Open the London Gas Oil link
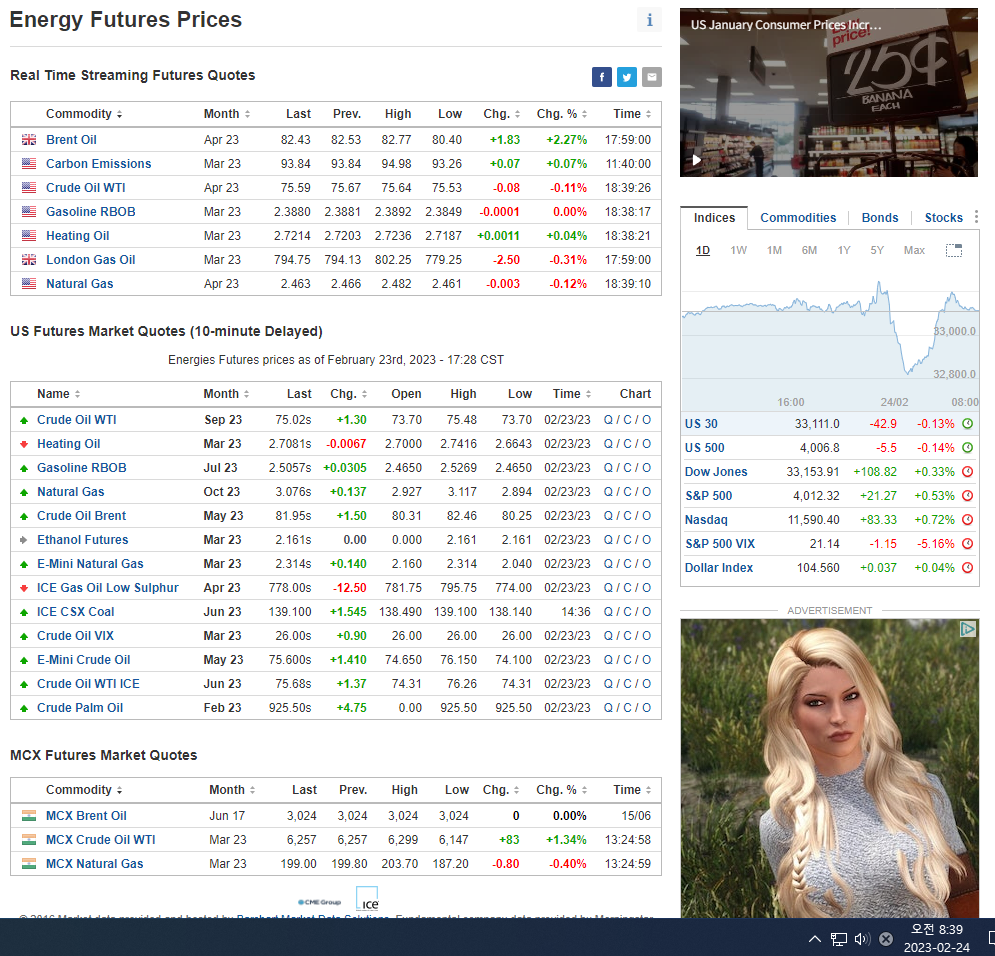Screen dimensions: 995x956 [91, 260]
